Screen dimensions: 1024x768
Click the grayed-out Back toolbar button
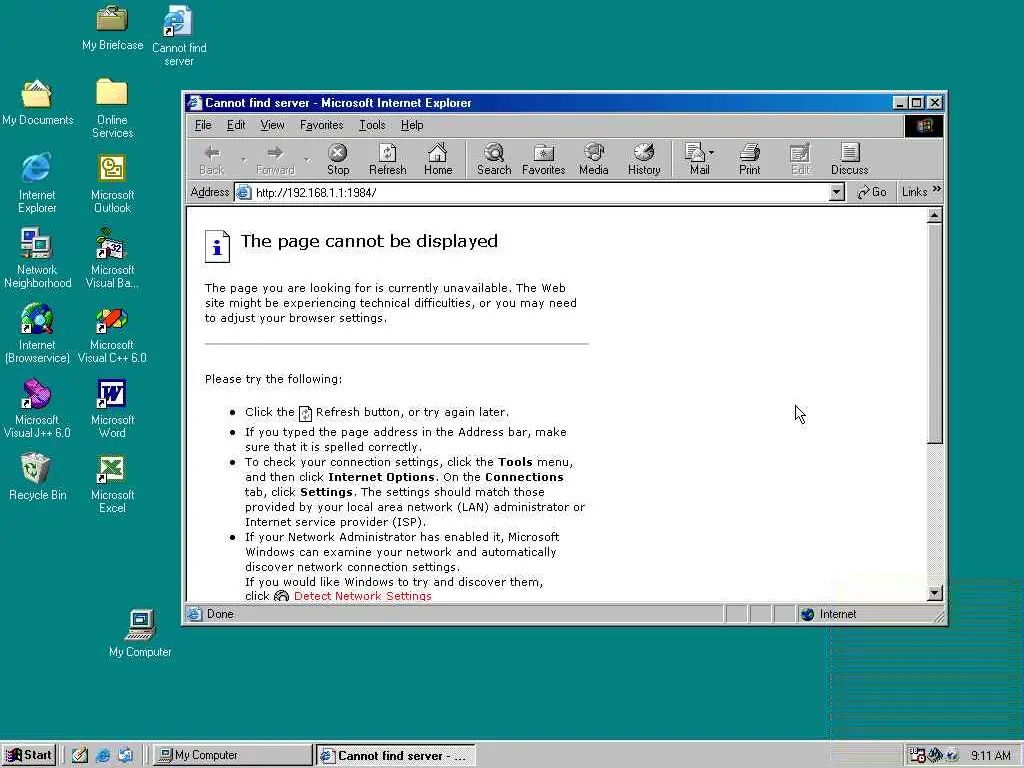tap(212, 159)
